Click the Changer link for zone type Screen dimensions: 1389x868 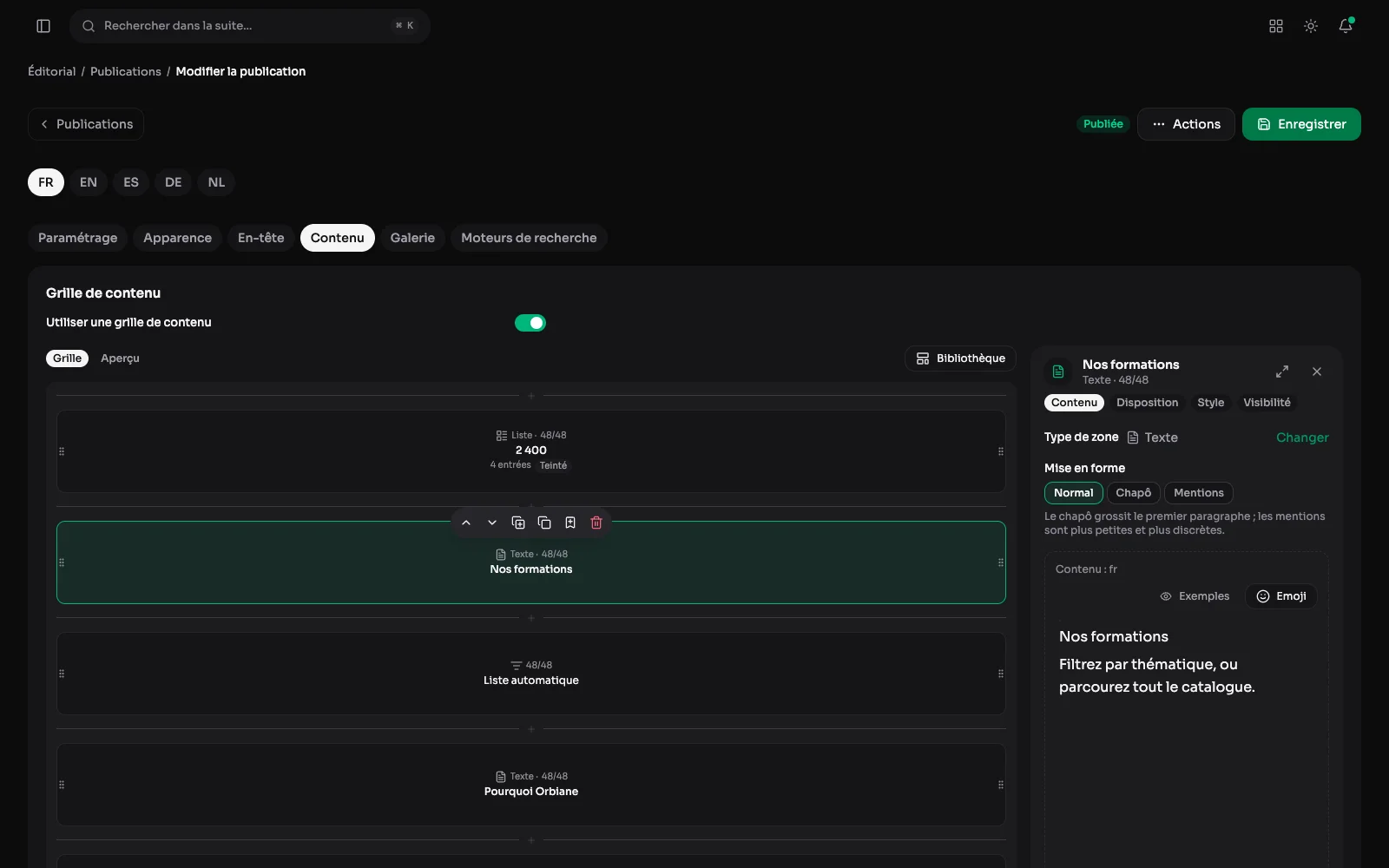(x=1302, y=437)
